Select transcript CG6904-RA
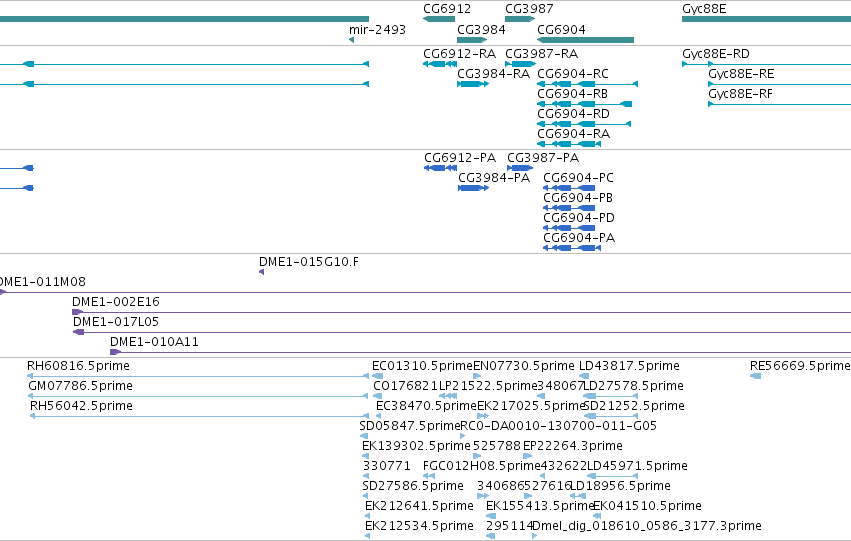851x541 pixels. coord(569,144)
